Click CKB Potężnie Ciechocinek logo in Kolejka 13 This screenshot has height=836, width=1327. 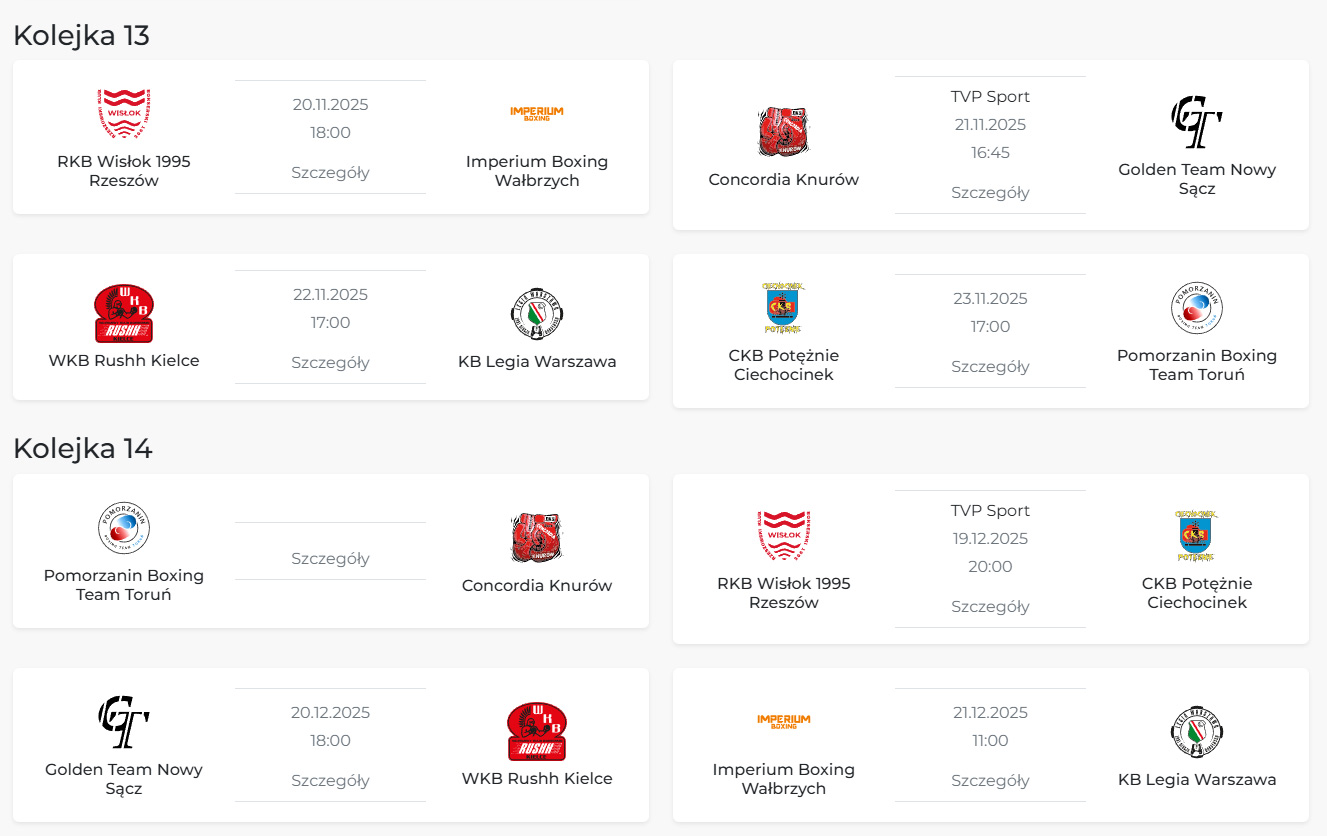(x=783, y=308)
